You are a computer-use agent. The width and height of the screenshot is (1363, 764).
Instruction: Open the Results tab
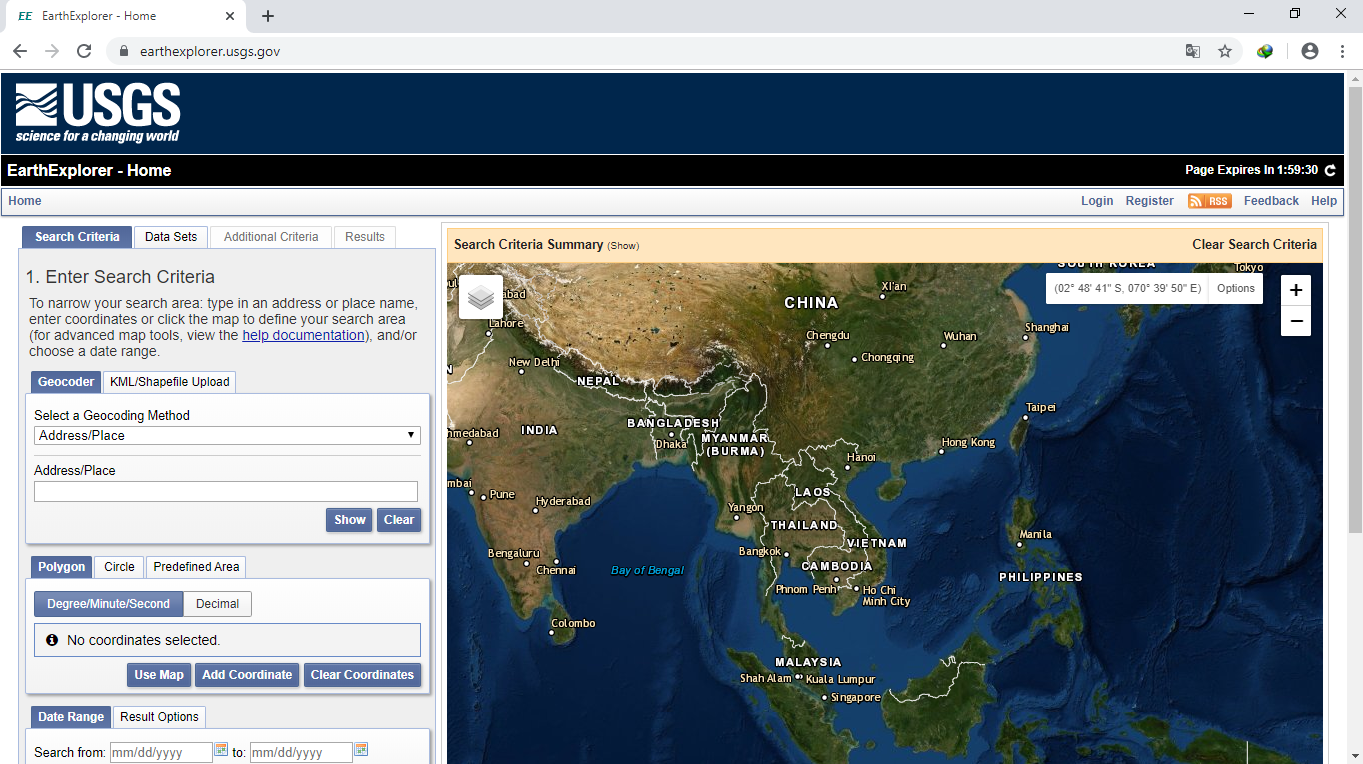pos(365,237)
